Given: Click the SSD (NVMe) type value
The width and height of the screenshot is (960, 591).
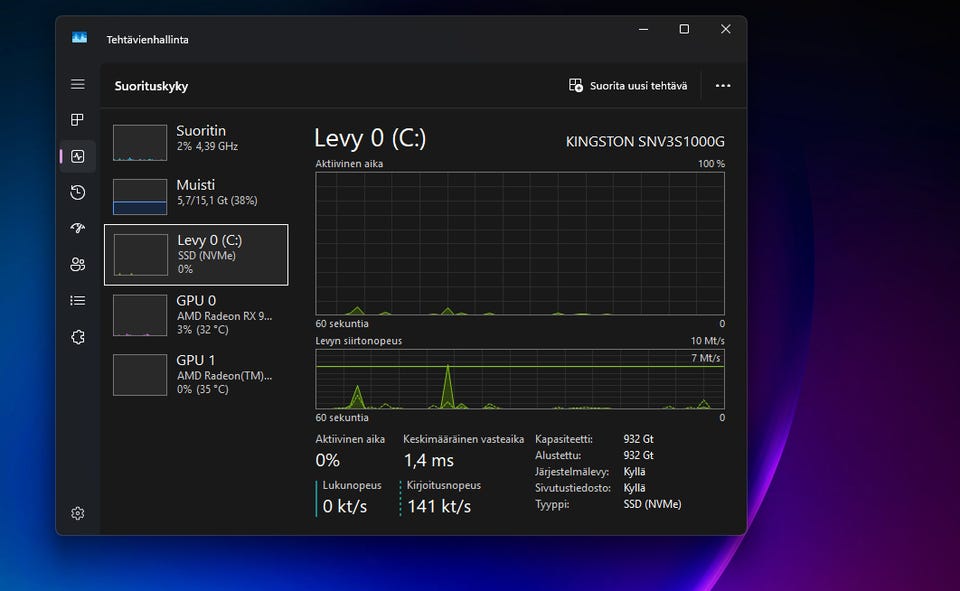Looking at the screenshot, I should (652, 504).
